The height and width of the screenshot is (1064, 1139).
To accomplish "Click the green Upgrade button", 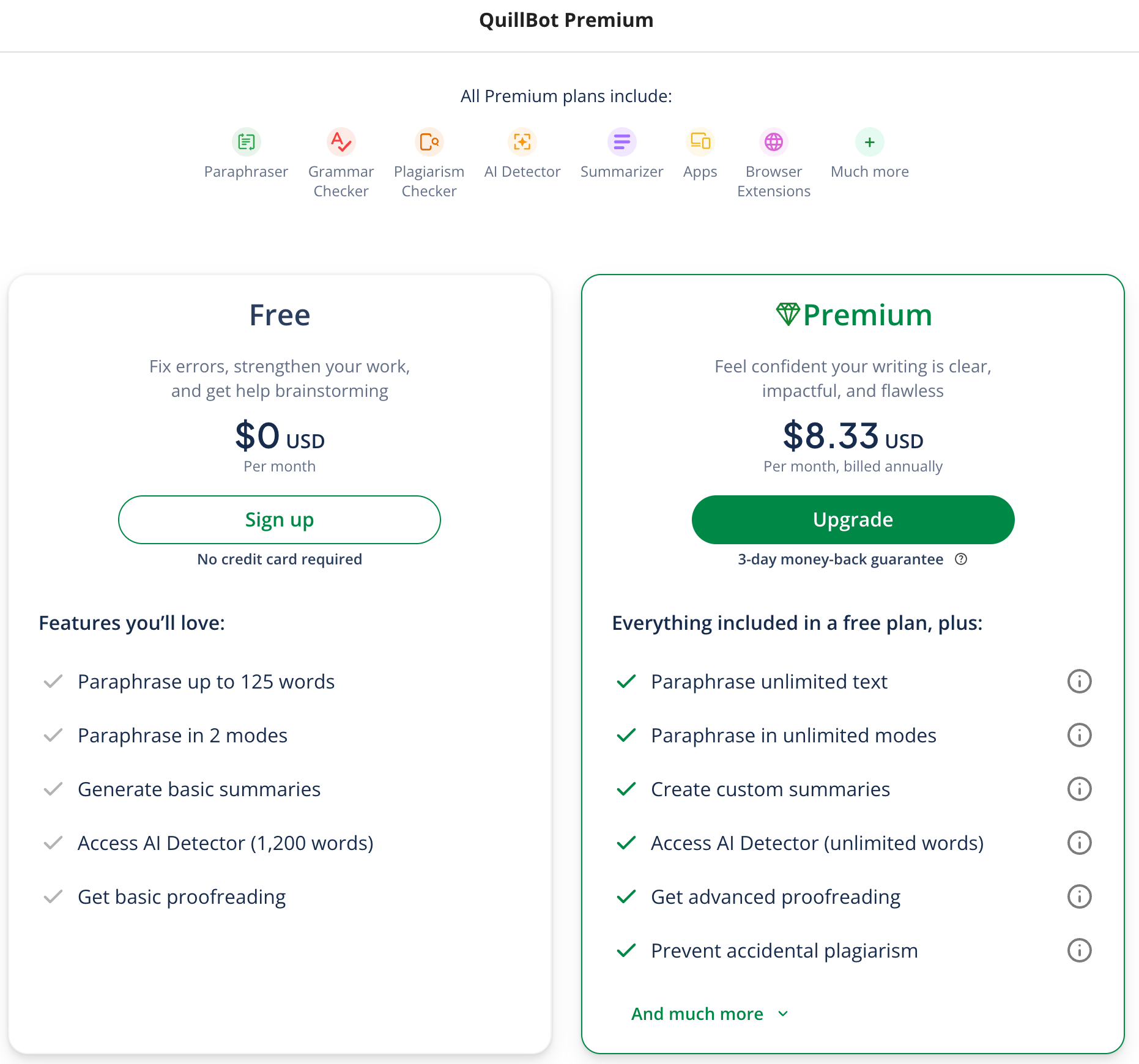I will point(853,520).
